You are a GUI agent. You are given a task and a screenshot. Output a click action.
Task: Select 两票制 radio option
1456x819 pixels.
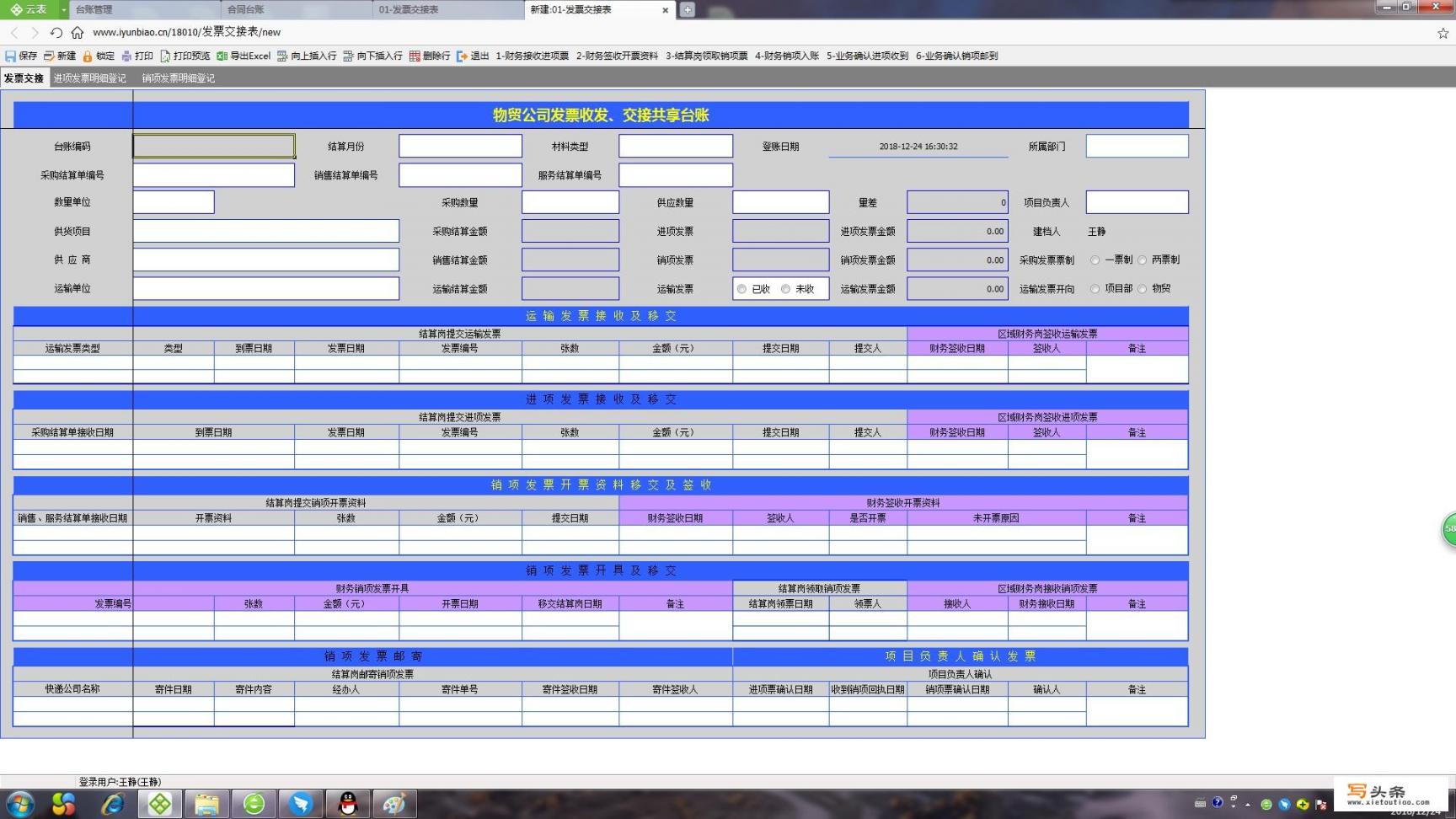pyautogui.click(x=1142, y=260)
